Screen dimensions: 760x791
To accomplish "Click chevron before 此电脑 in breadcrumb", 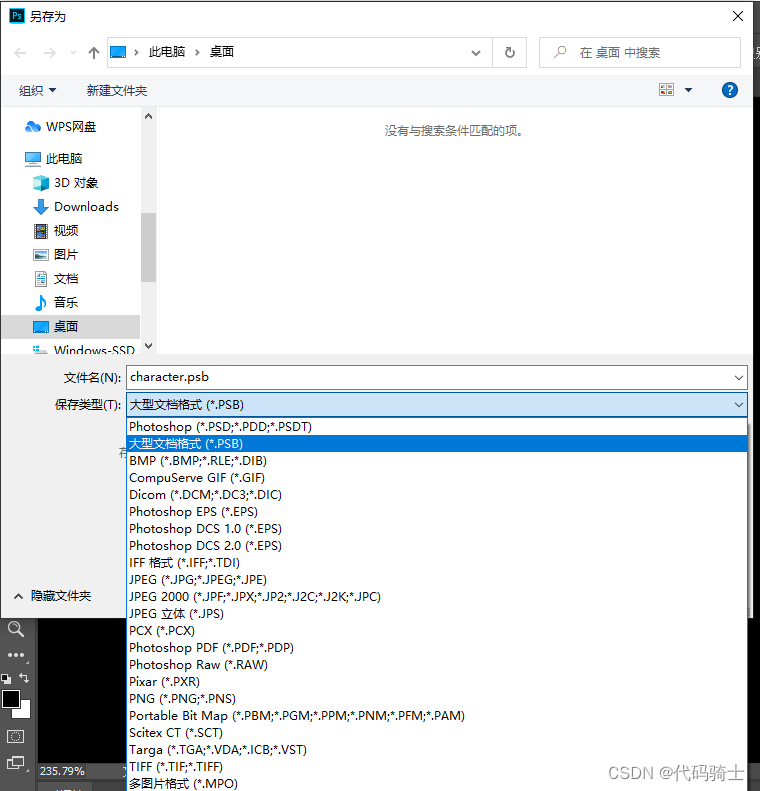I will point(136,52).
